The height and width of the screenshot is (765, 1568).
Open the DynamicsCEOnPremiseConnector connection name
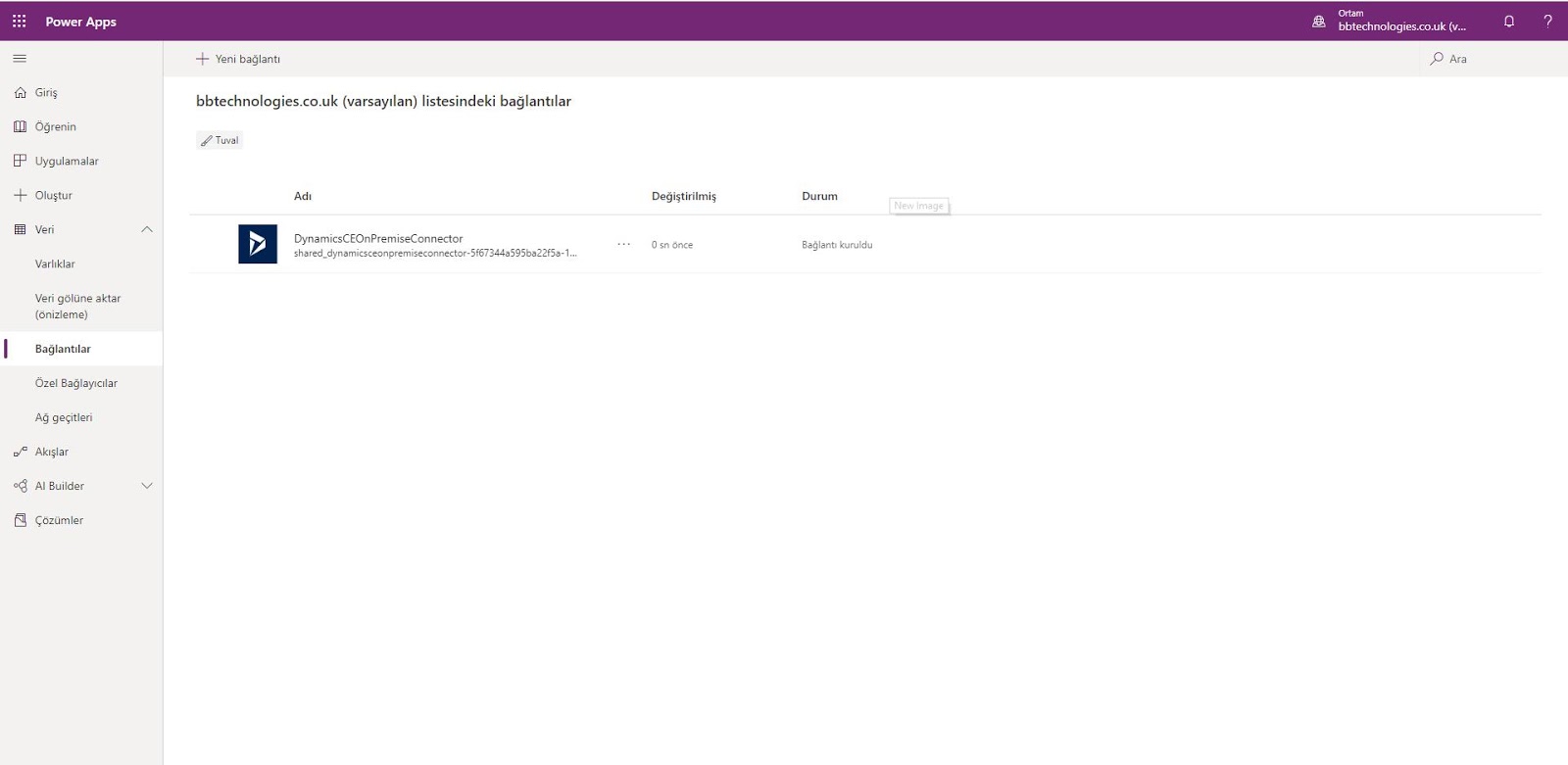coord(378,238)
